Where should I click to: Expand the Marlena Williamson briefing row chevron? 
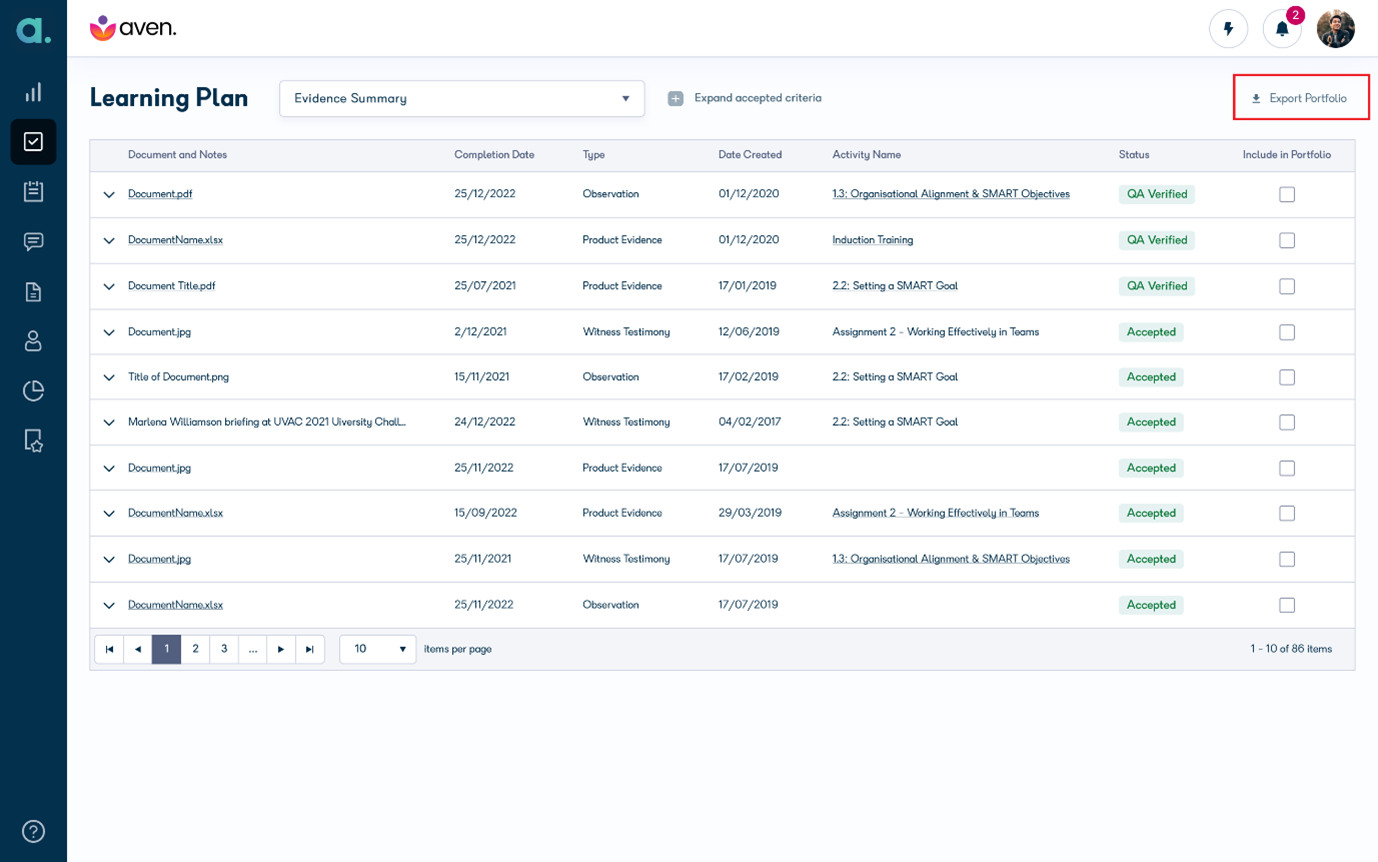point(109,422)
